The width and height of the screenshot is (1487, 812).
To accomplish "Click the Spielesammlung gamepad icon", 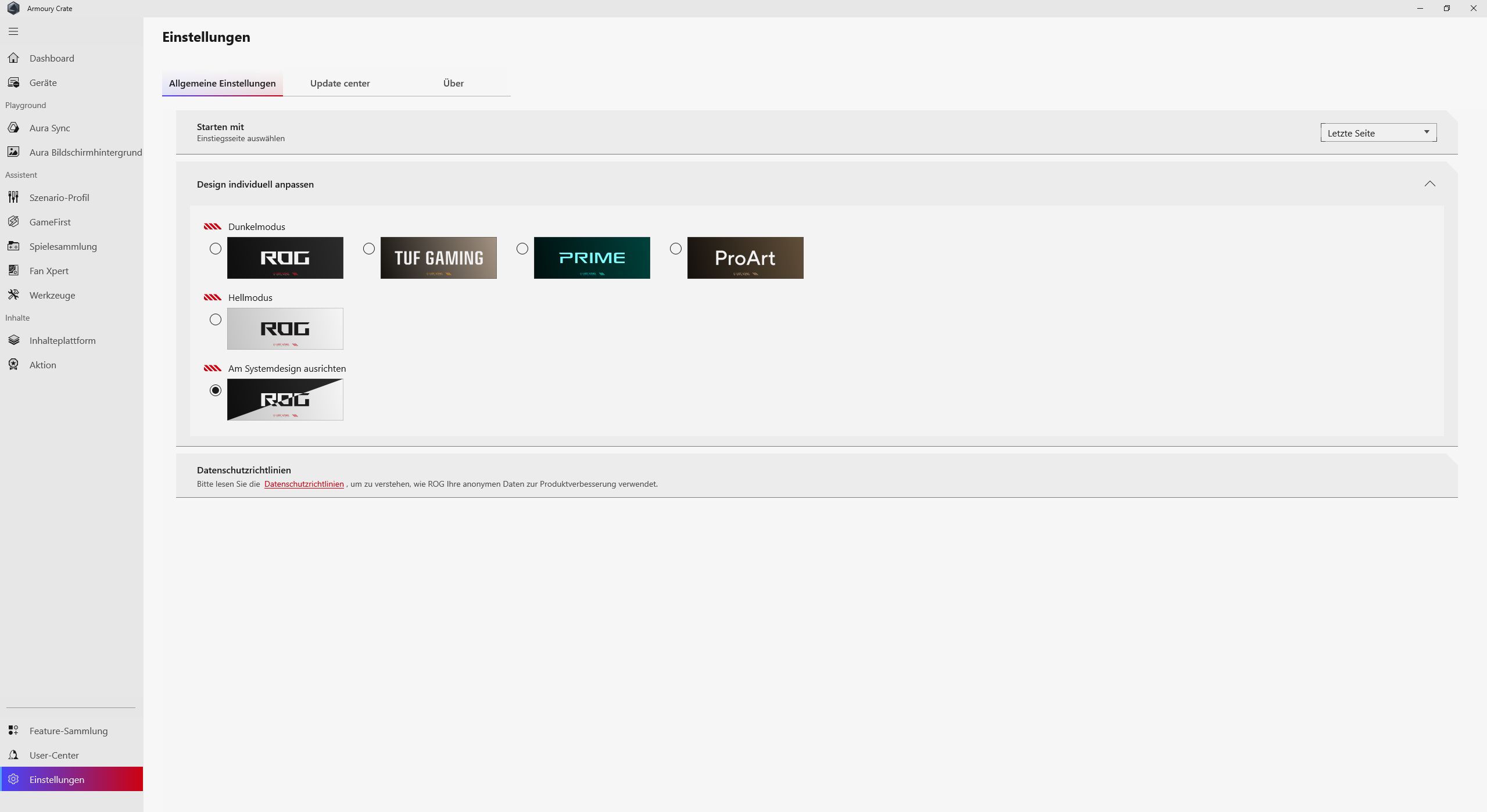I will pos(13,246).
